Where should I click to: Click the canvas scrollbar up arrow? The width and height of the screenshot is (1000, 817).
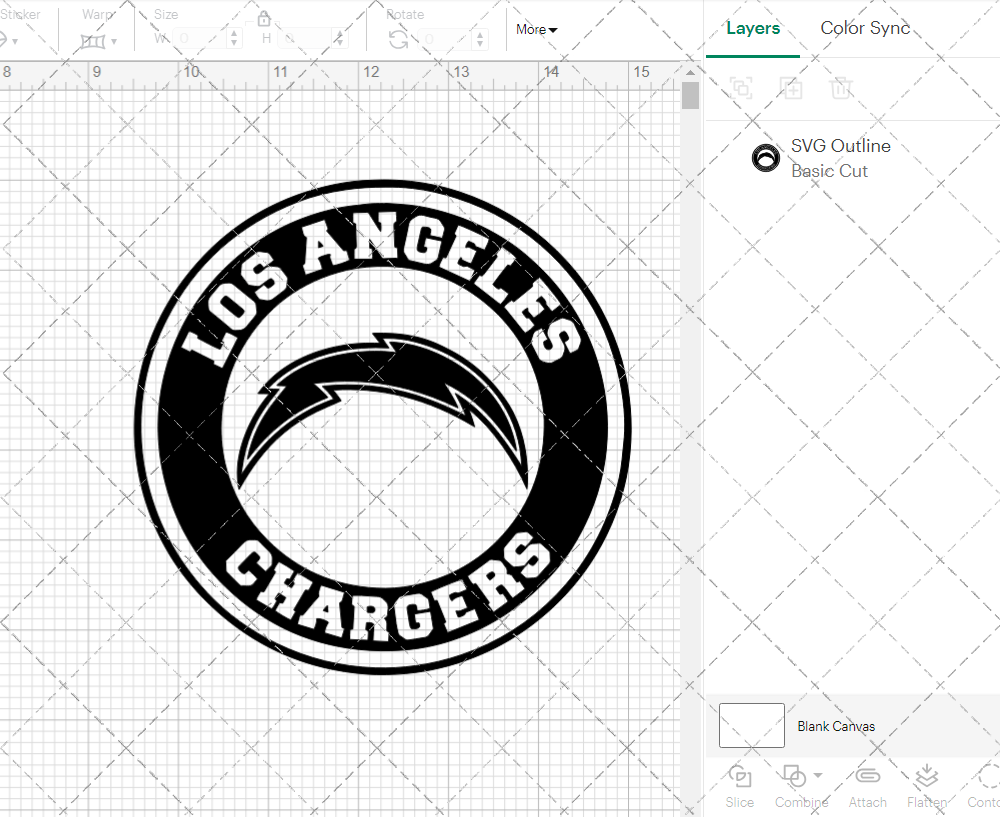690,72
